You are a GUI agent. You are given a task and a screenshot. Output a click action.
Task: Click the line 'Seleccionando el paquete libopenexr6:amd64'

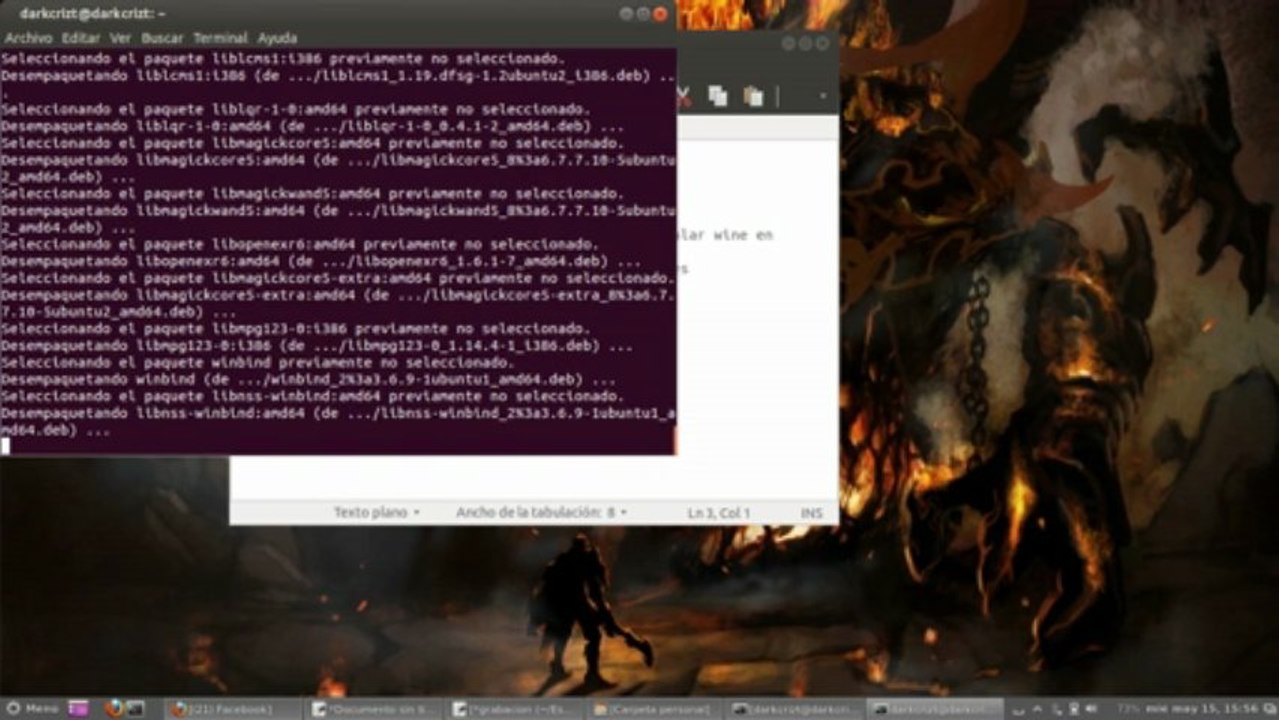coord(300,244)
